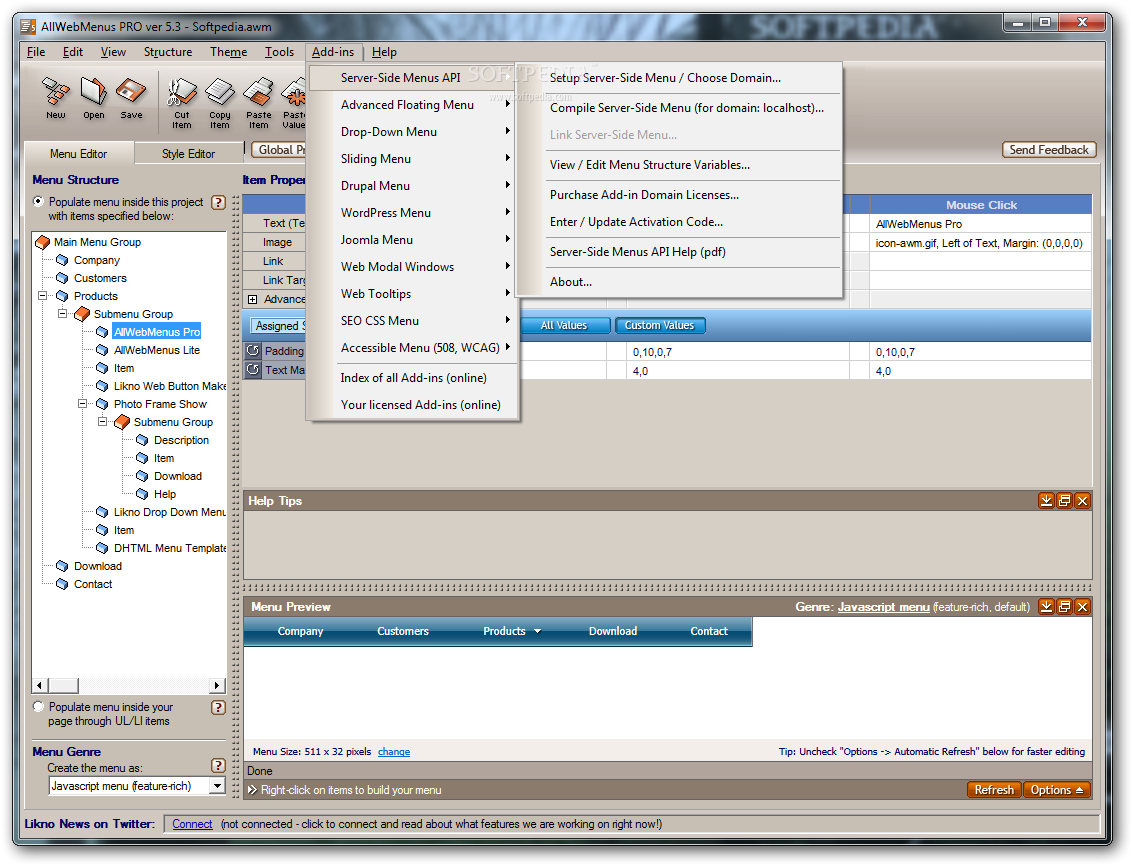Click the Description item icon in tree
This screenshot has height=866, width=1133.
click(x=142, y=440)
